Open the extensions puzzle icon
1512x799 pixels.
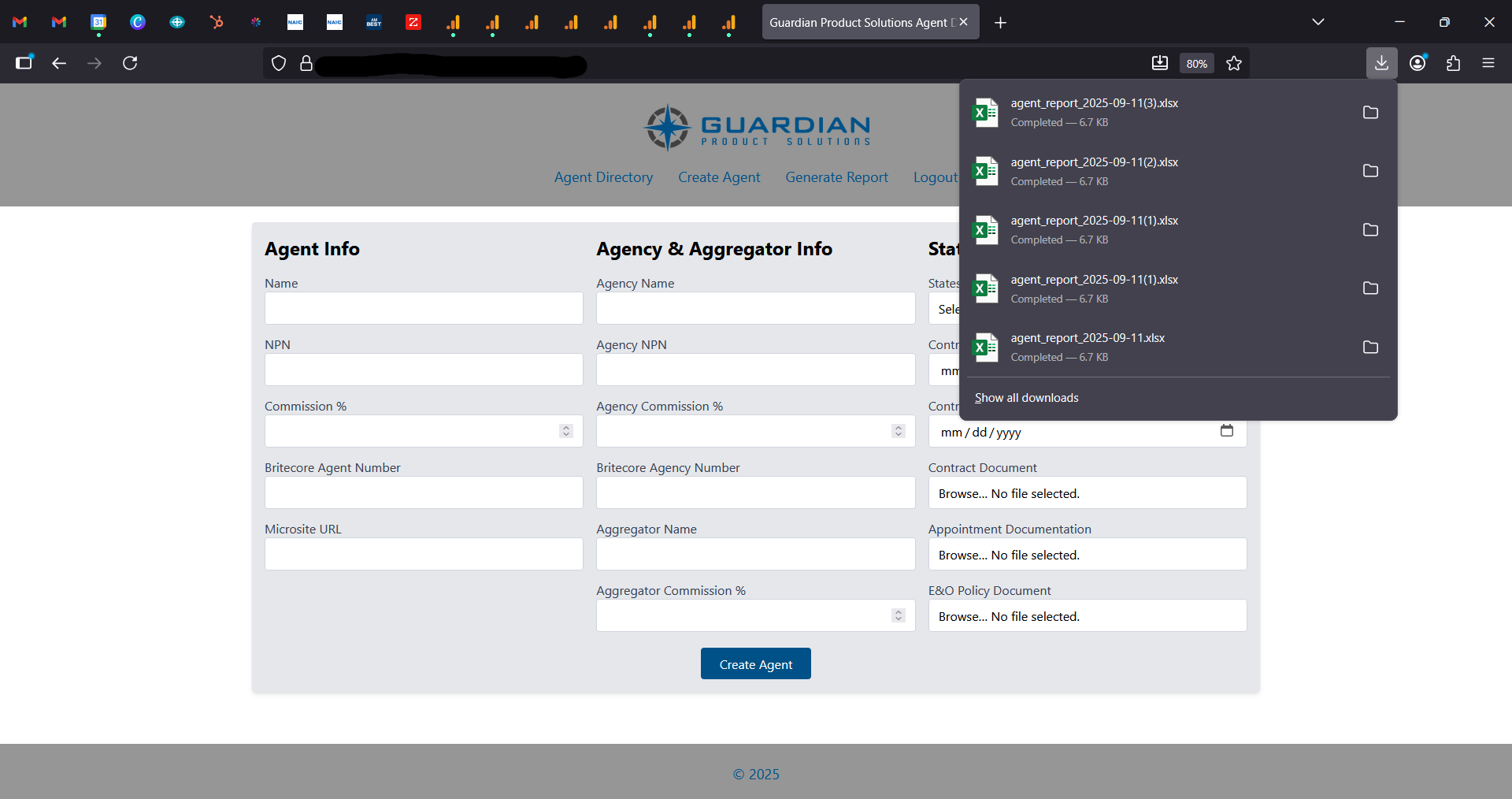pos(1453,63)
